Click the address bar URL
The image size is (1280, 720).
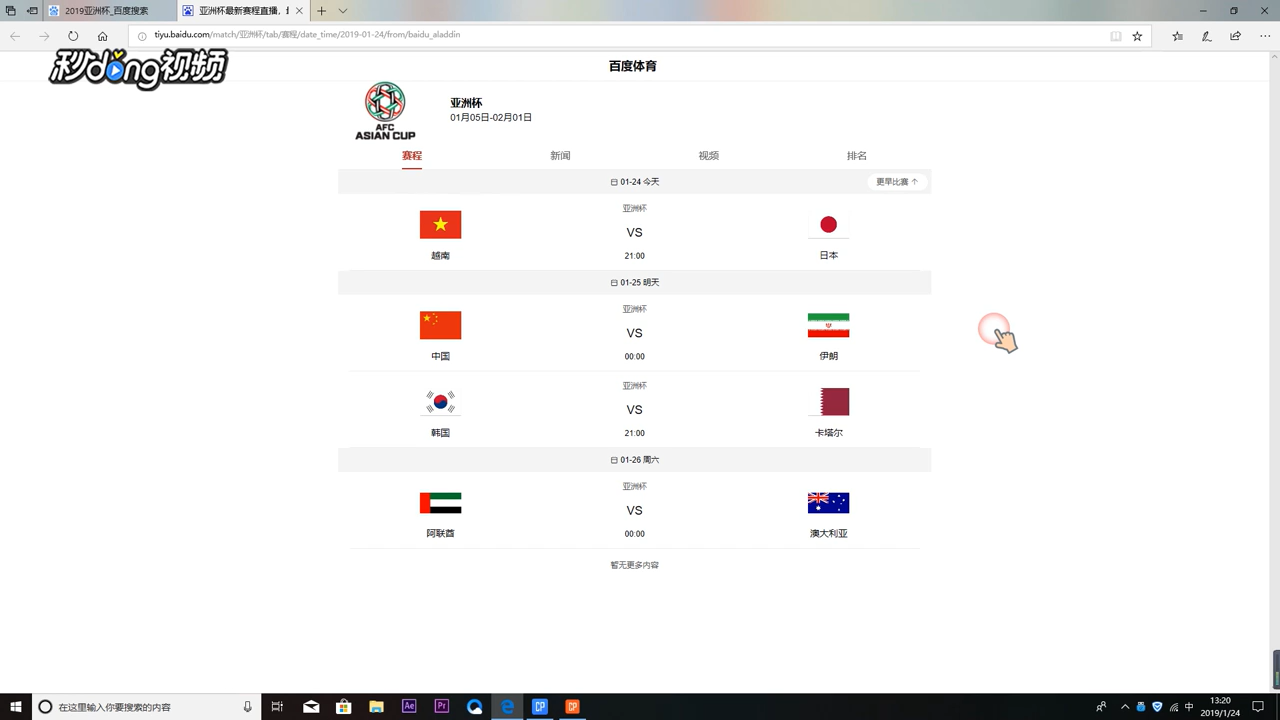pos(307,35)
